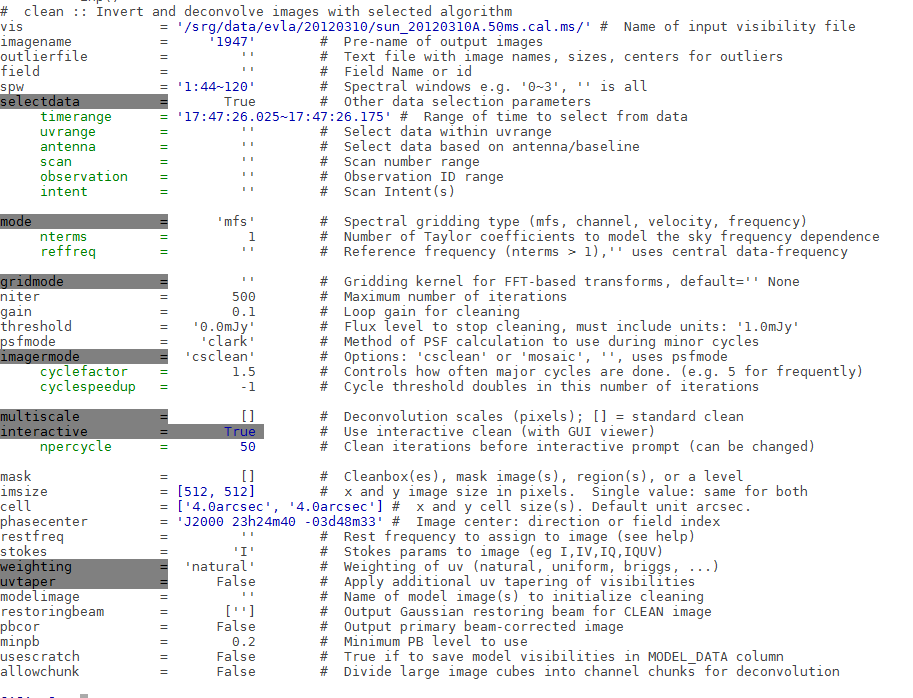
Task: Click the highlighted gridmode parameter
Action: [84, 282]
